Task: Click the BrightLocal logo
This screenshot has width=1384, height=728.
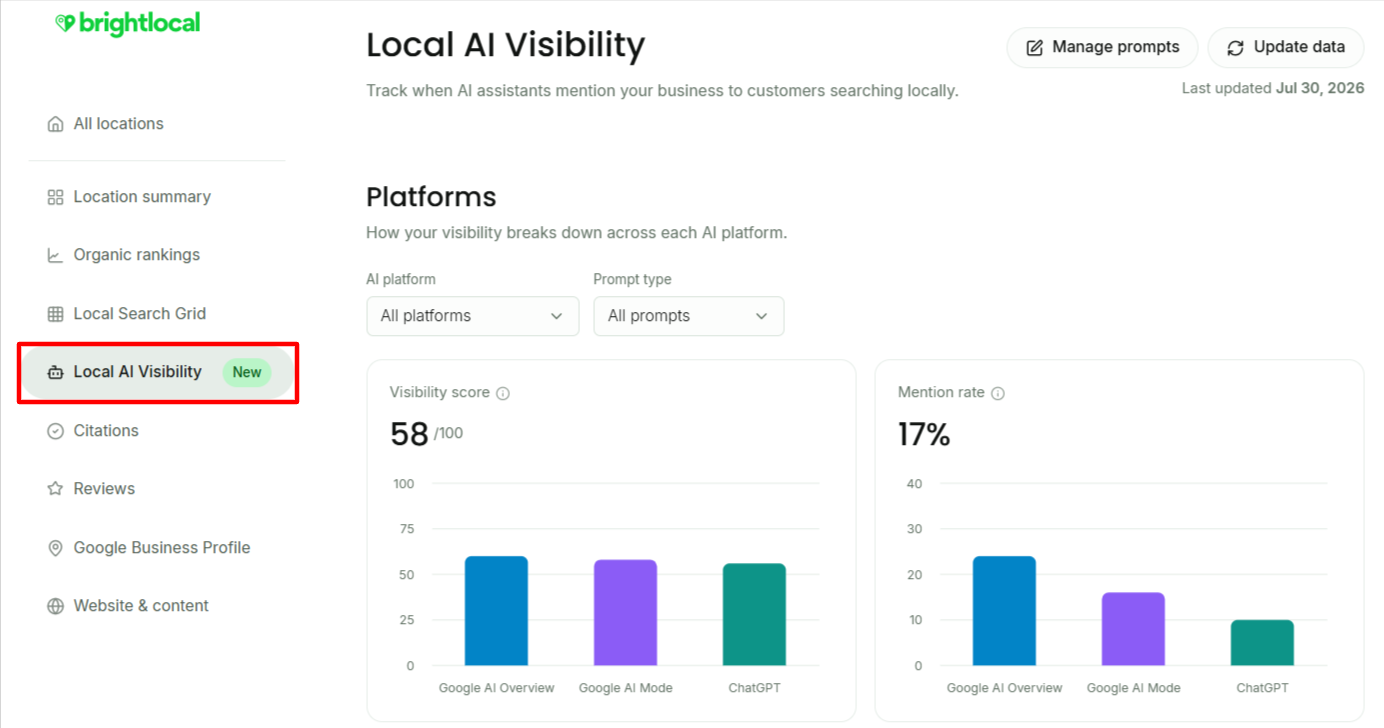Action: pos(127,23)
